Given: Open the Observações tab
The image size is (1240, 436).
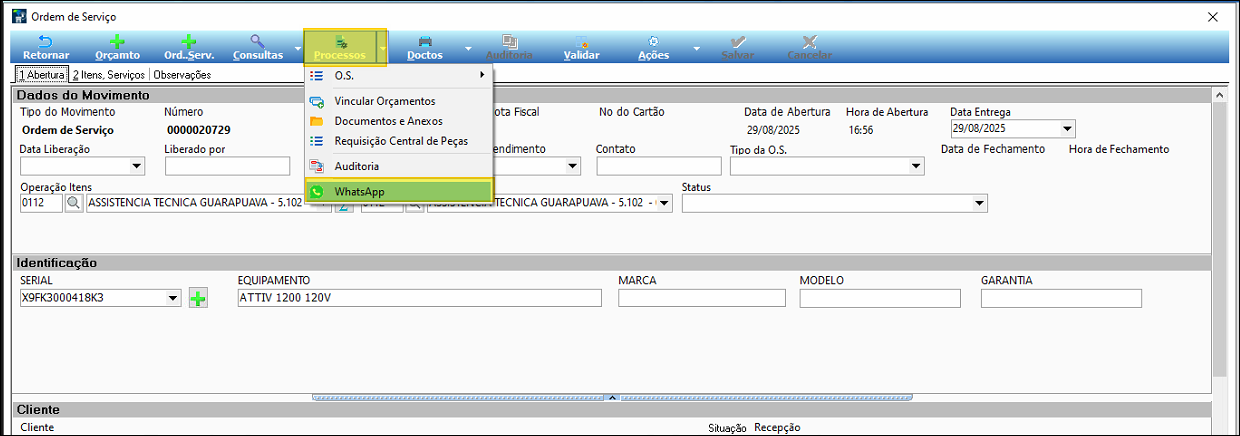Looking at the screenshot, I should click(x=182, y=74).
